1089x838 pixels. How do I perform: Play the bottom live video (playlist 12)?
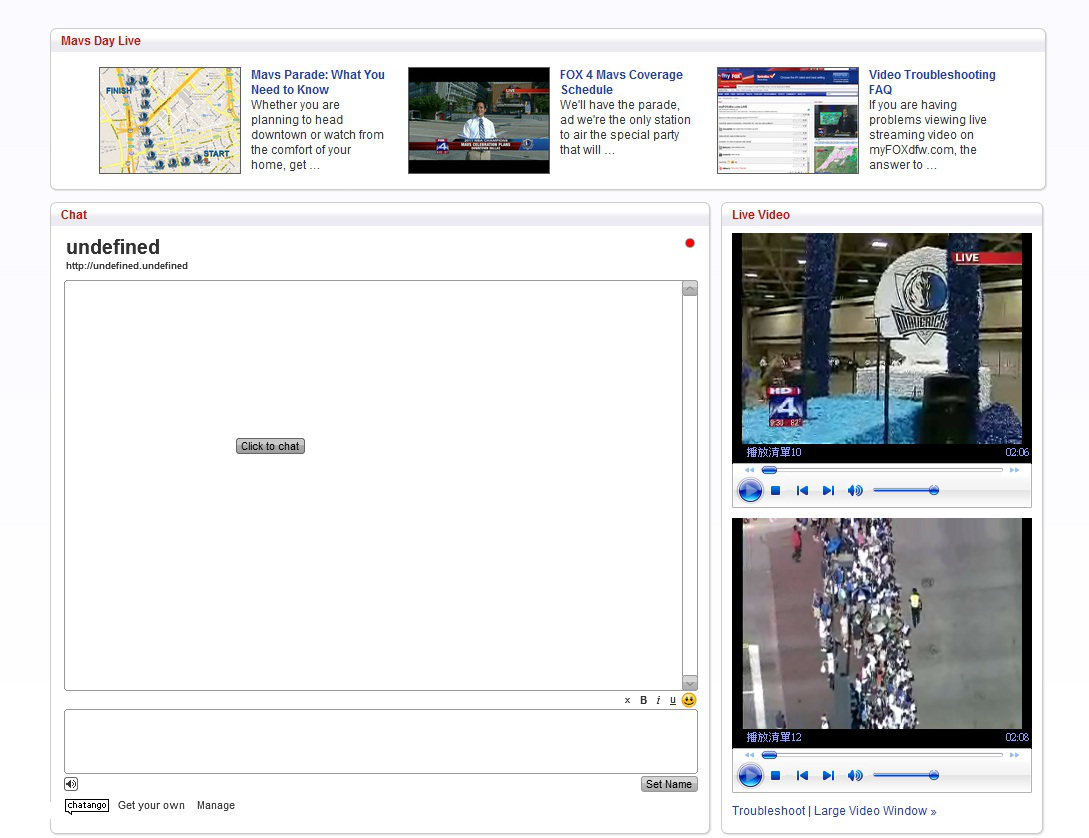point(749,776)
